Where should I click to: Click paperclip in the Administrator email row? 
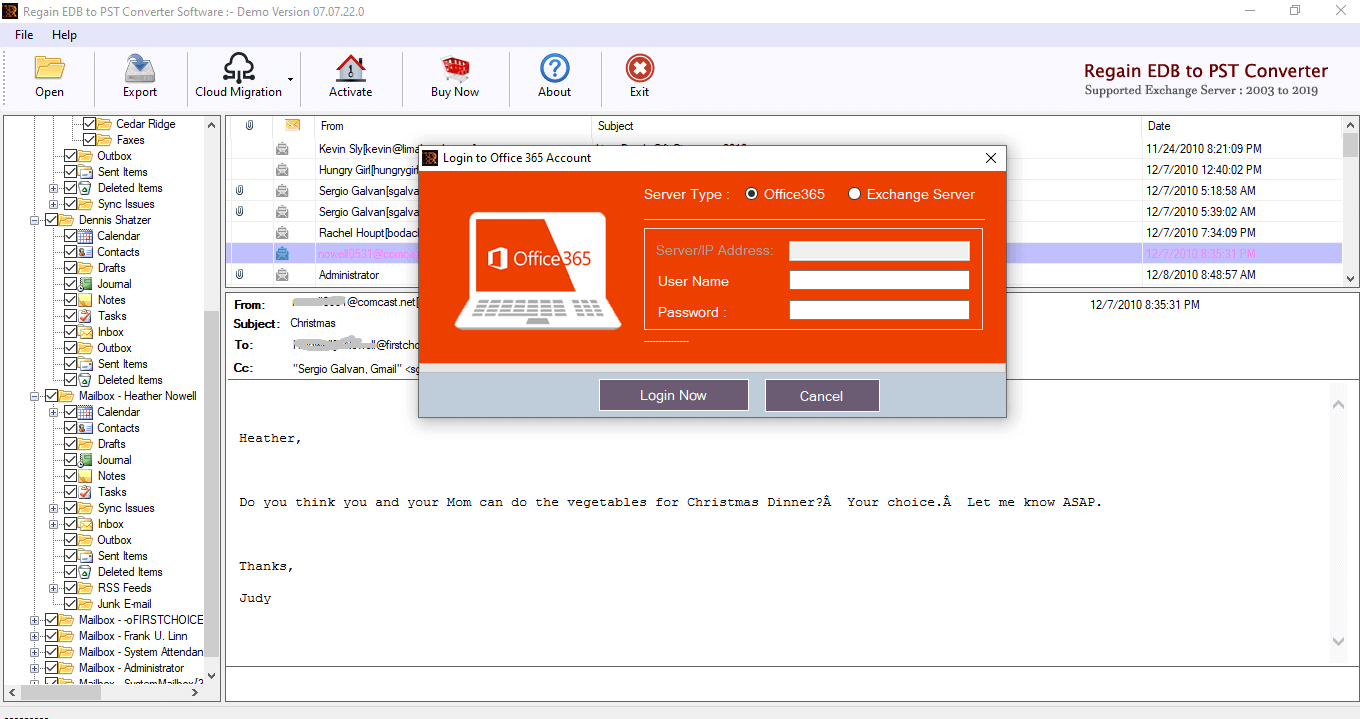(239, 275)
